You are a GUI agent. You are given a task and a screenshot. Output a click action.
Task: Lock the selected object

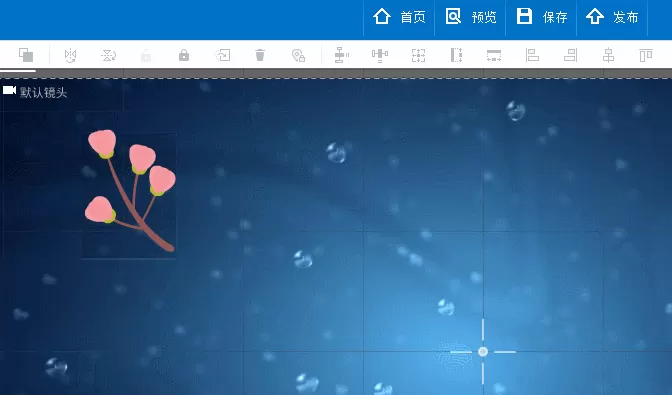184,55
